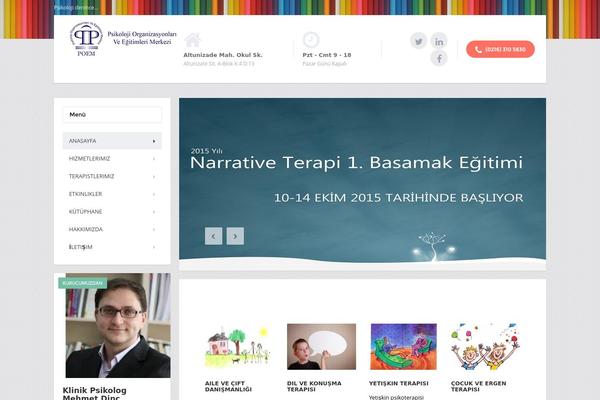
Task: Open İLETİŞİM menu item
Action: pos(112,247)
